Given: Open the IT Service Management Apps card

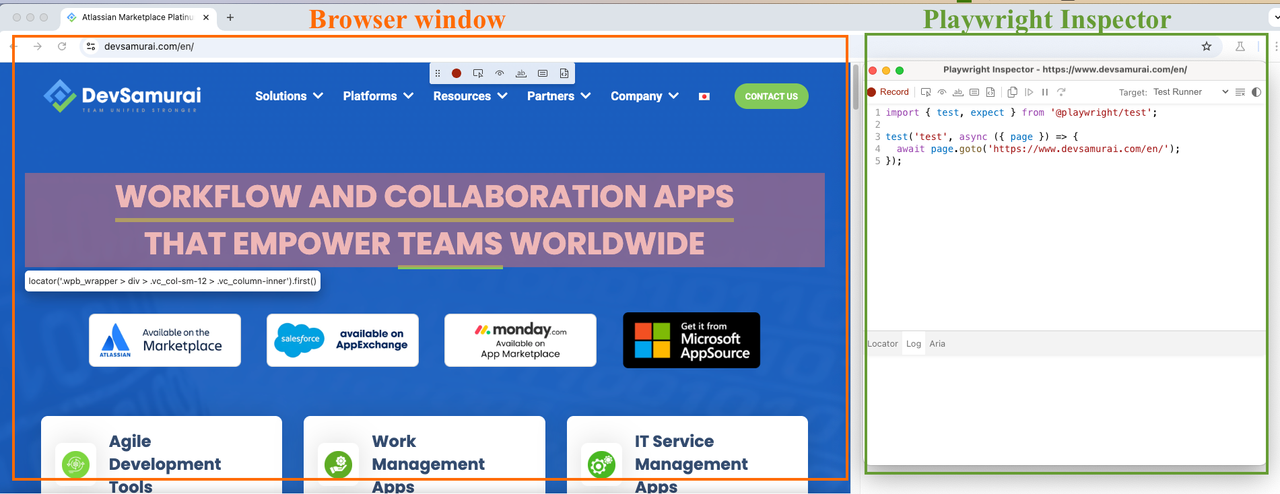Looking at the screenshot, I should 687,455.
